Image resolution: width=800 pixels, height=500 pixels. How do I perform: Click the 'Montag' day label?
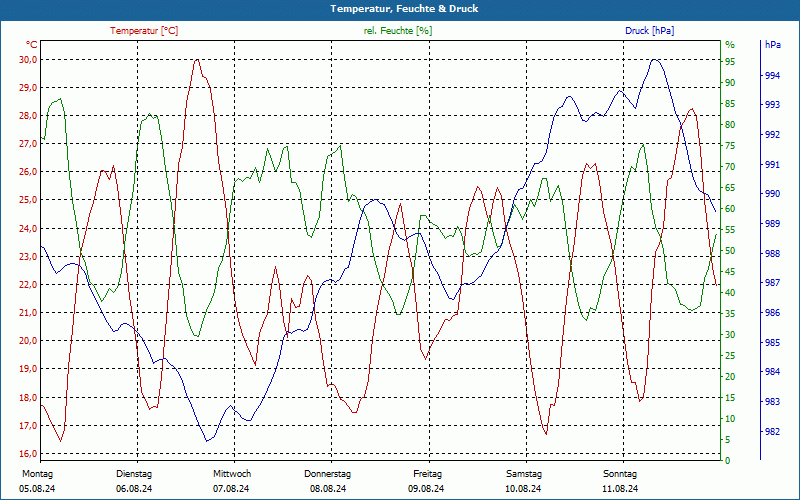(37, 474)
